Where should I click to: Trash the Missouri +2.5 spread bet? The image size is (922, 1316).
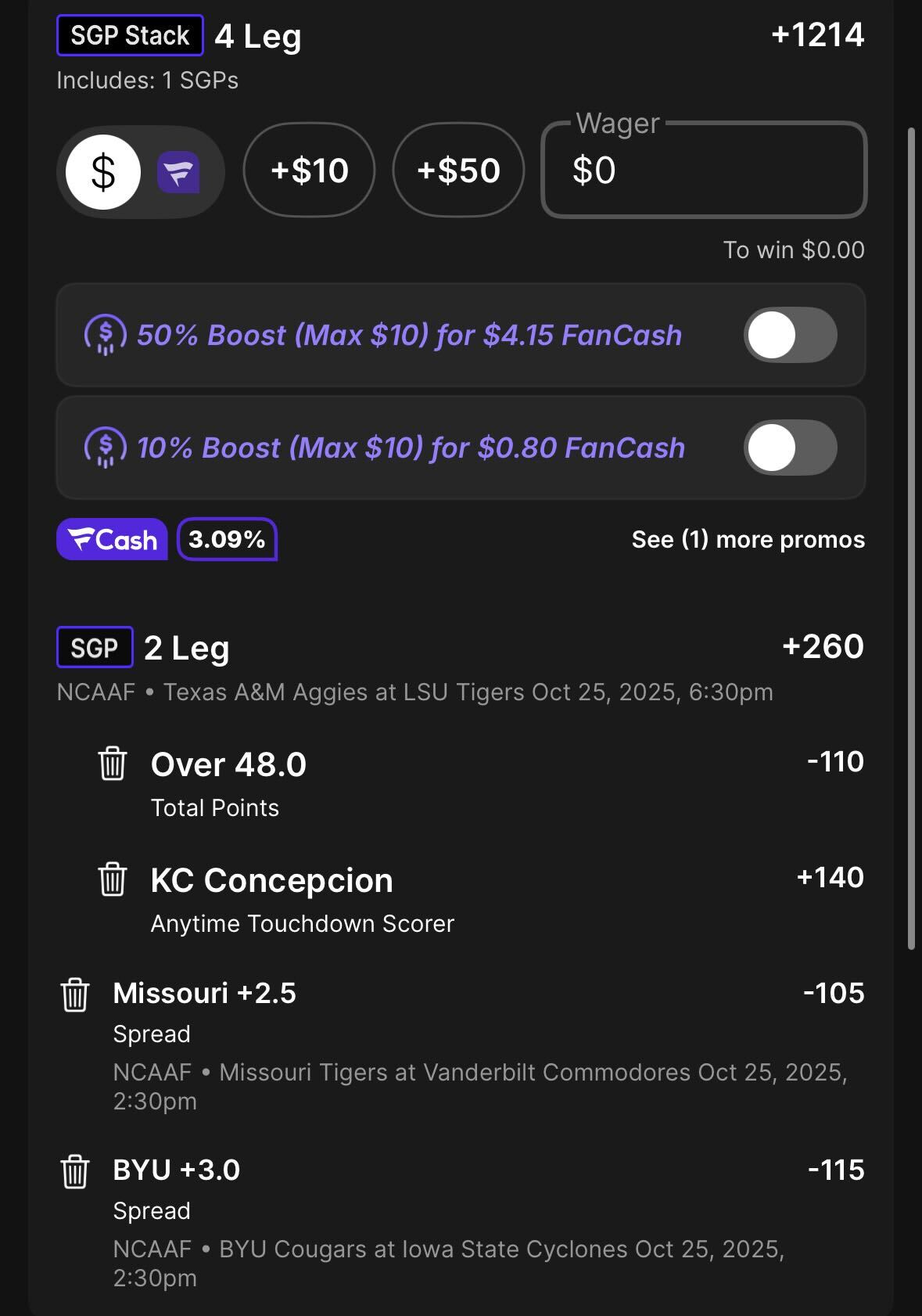pyautogui.click(x=75, y=994)
